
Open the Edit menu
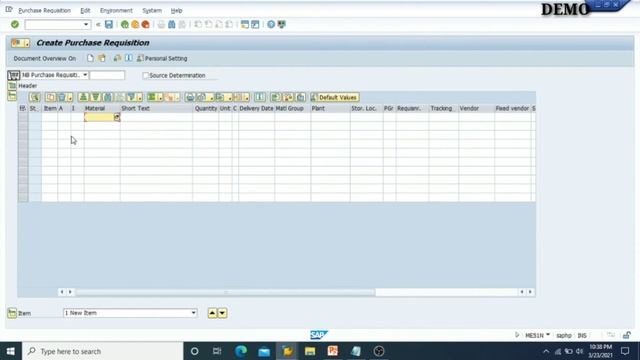[85, 11]
